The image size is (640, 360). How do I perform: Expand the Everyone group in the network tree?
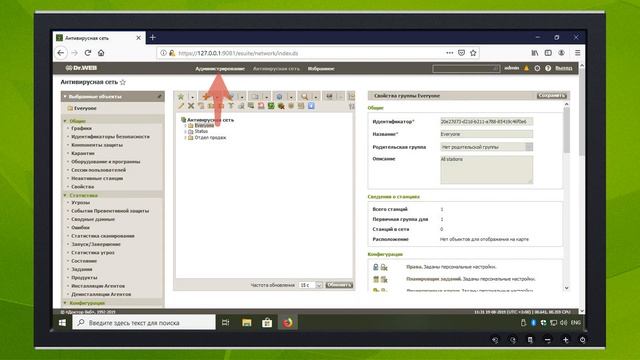click(185, 126)
